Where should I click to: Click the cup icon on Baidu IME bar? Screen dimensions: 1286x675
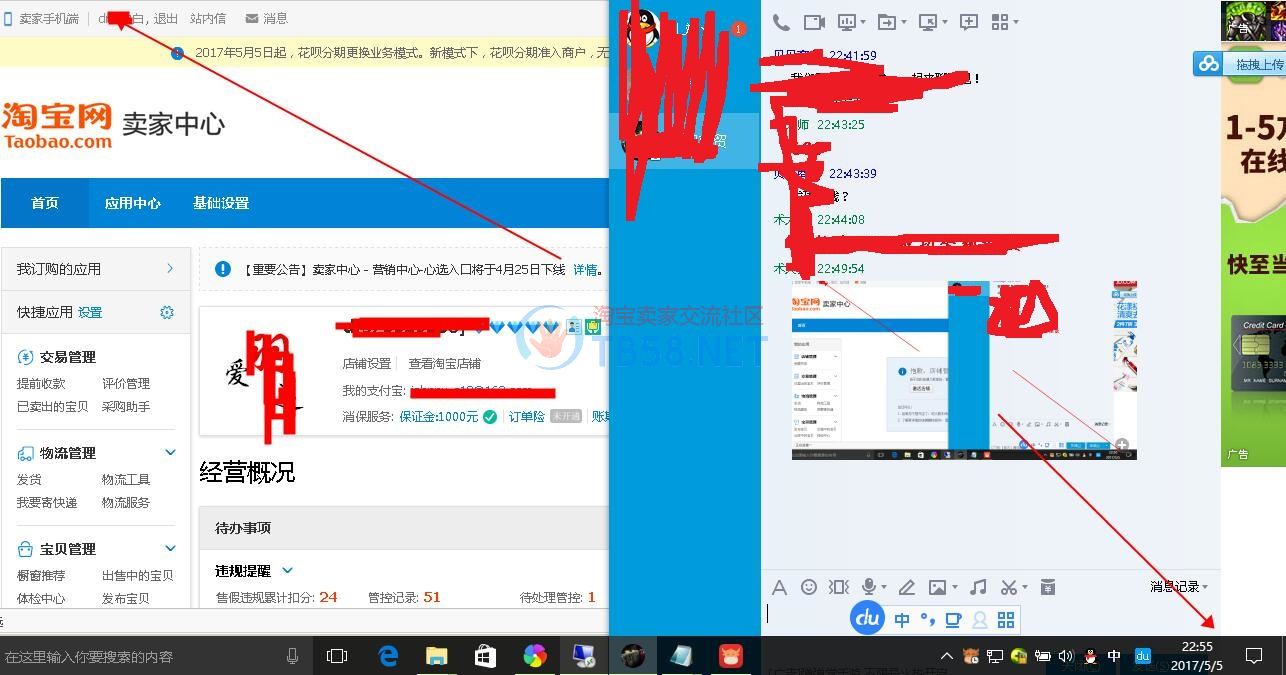point(954,620)
